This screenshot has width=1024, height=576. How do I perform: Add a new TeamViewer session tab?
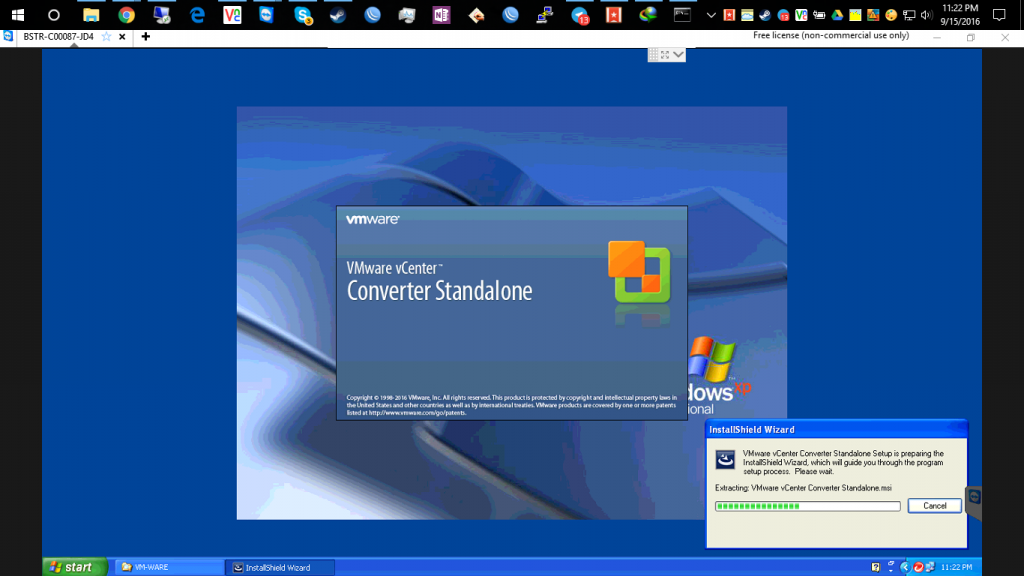[146, 37]
